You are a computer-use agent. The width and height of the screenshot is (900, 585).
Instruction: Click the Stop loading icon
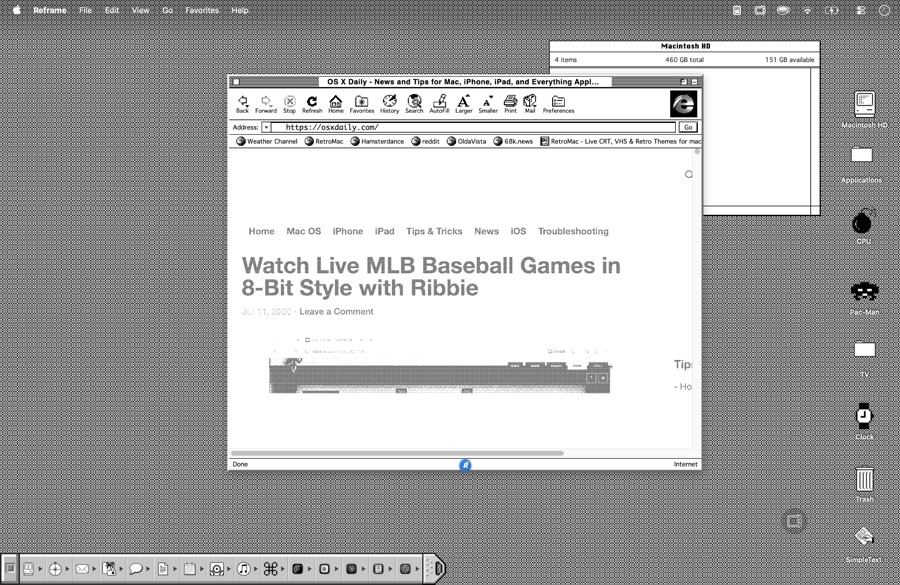(289, 104)
